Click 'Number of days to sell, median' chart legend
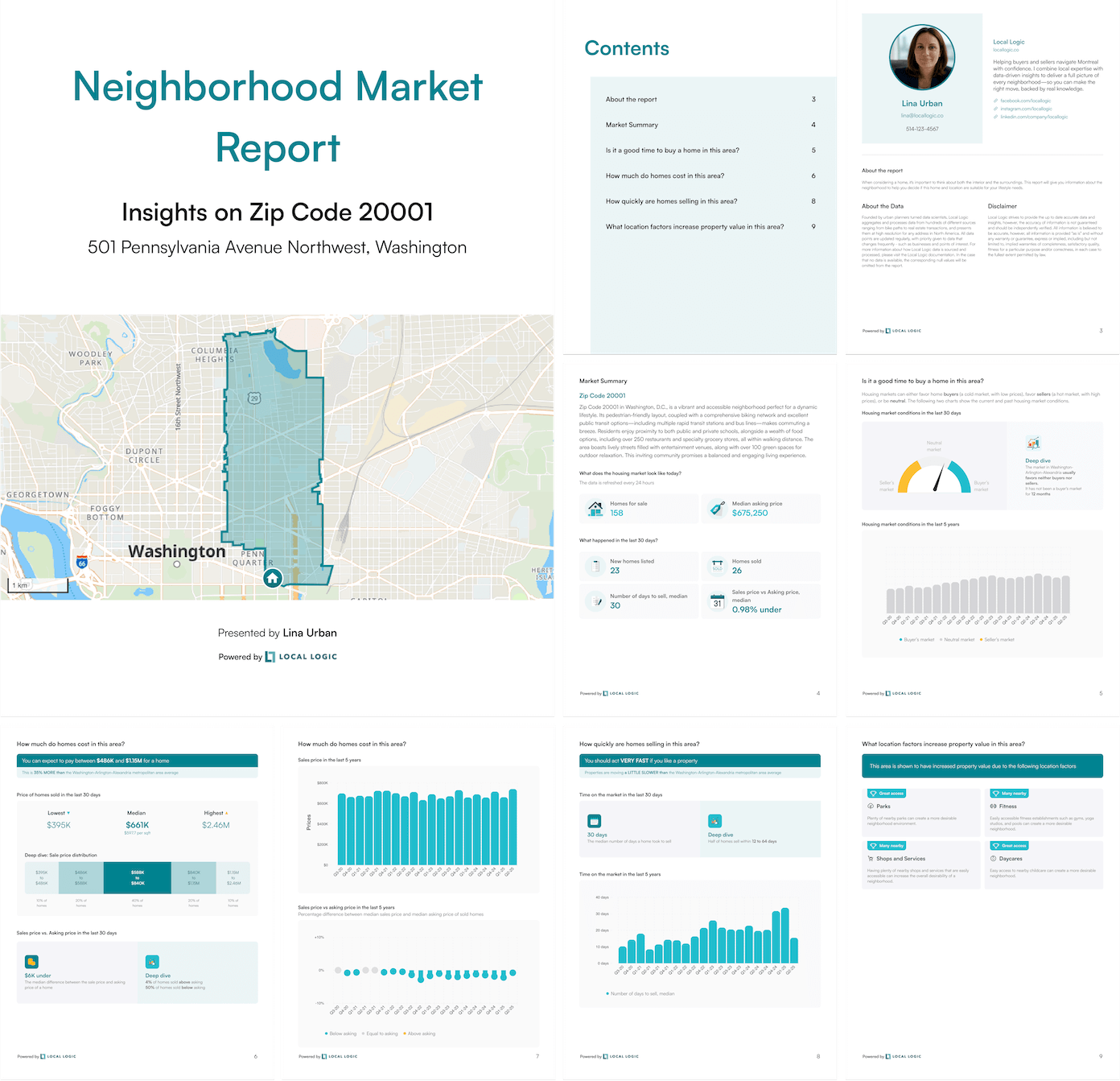 coord(640,994)
